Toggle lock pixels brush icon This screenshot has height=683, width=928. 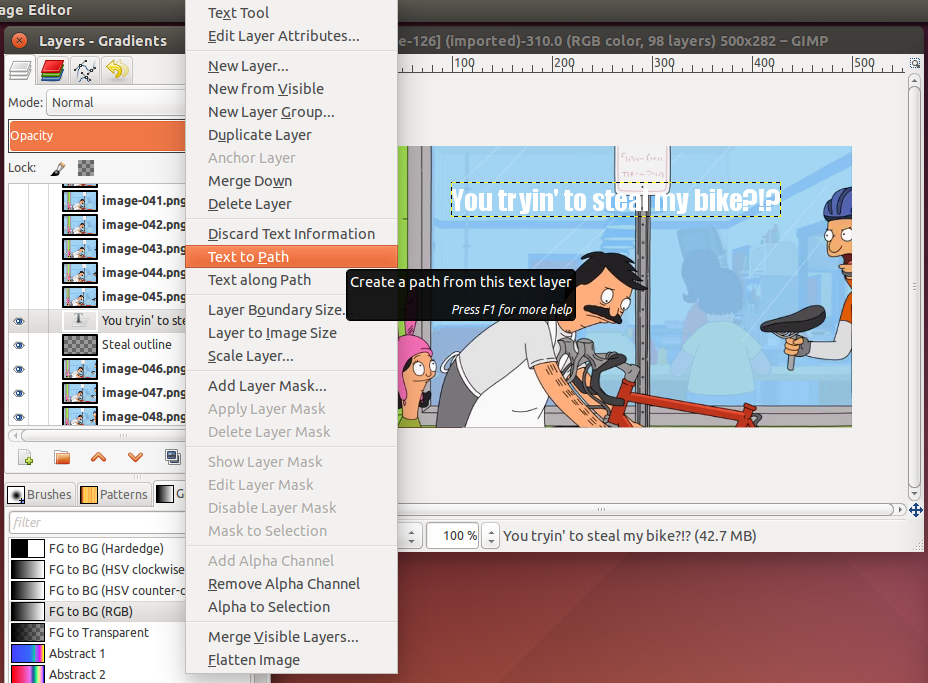coord(57,169)
